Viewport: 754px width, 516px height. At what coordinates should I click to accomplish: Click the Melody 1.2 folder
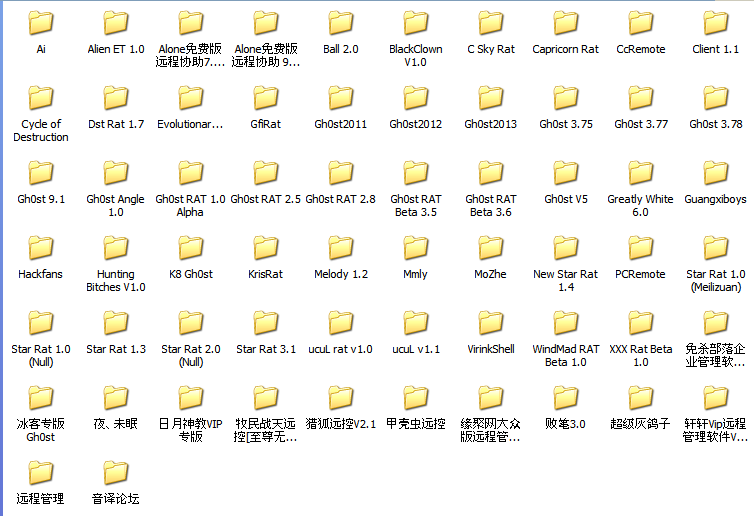341,249
